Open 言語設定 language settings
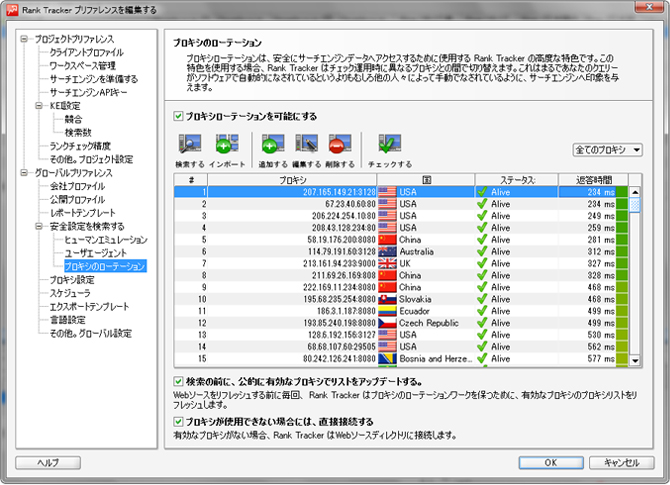The width and height of the screenshot is (670, 485). click(x=68, y=320)
